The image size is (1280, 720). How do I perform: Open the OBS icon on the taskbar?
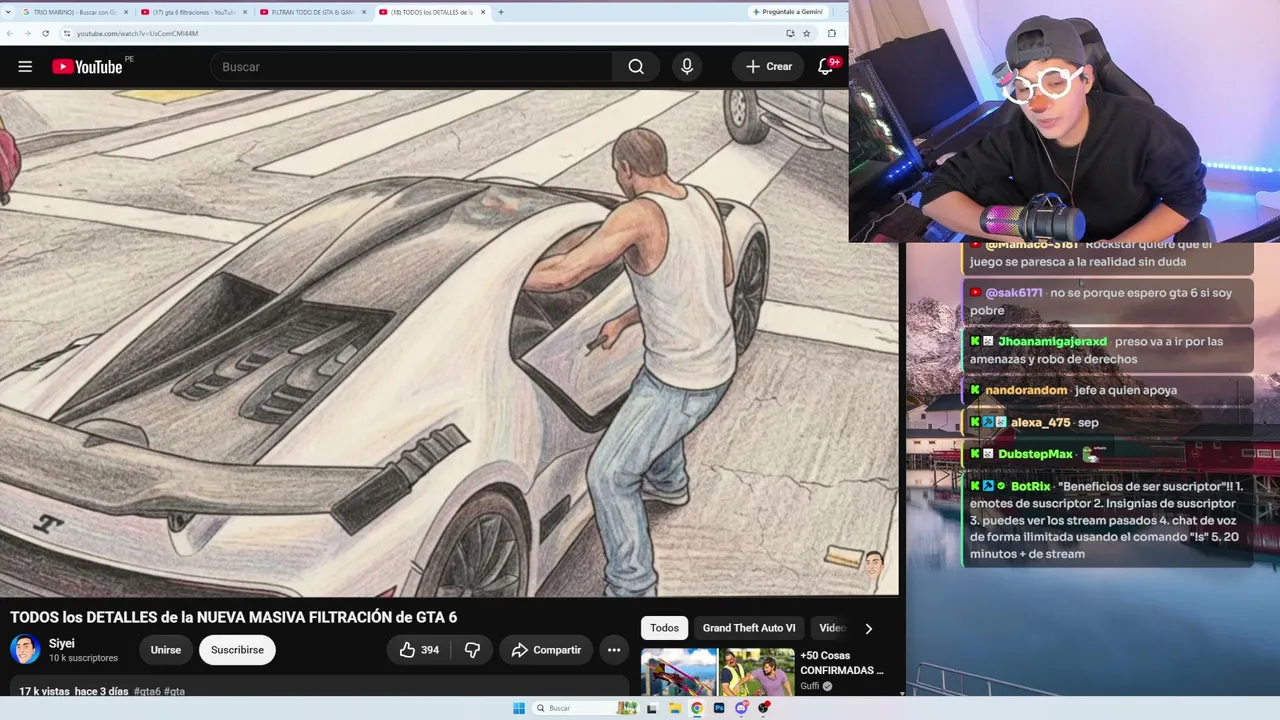[764, 708]
